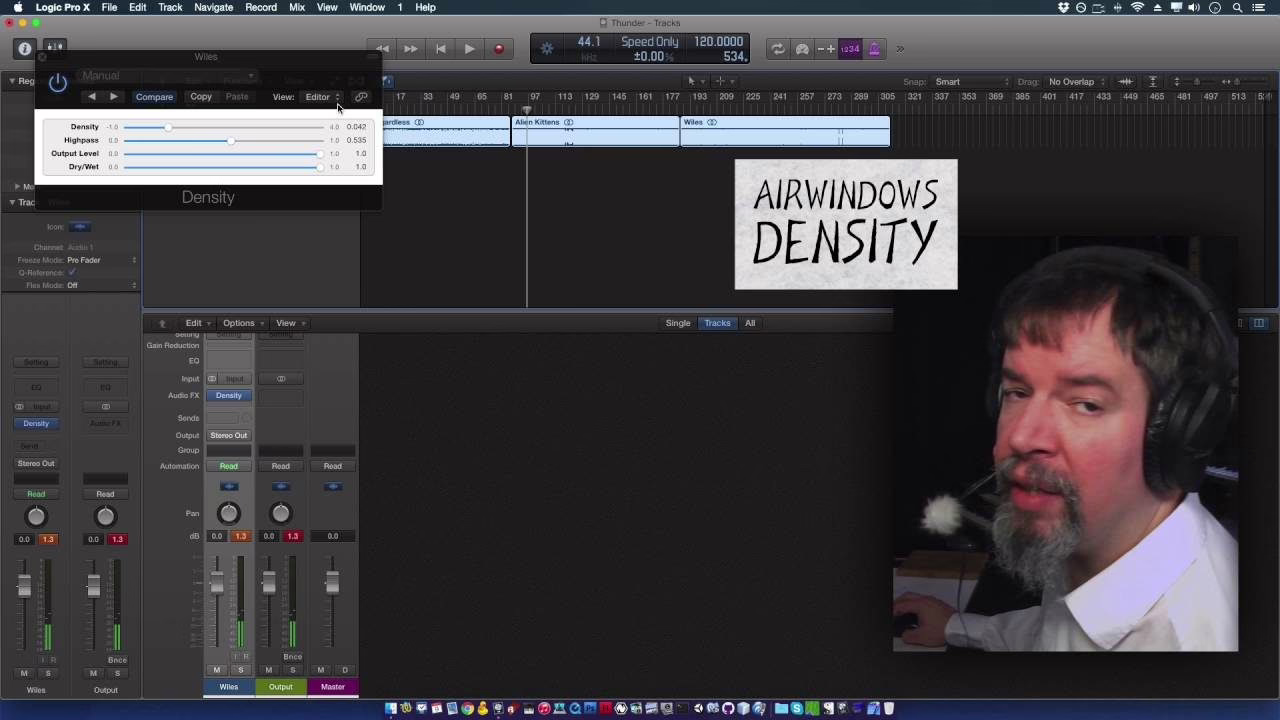This screenshot has width=1280, height=720.
Task: Toggle the low latency minus-plus icon
Action: (x=826, y=49)
